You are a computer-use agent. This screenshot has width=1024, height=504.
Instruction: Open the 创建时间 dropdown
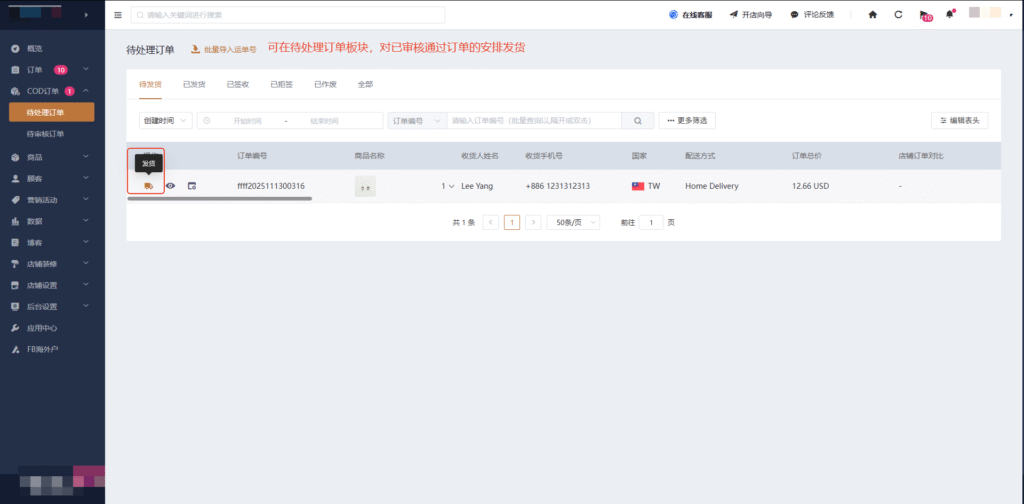[x=165, y=120]
